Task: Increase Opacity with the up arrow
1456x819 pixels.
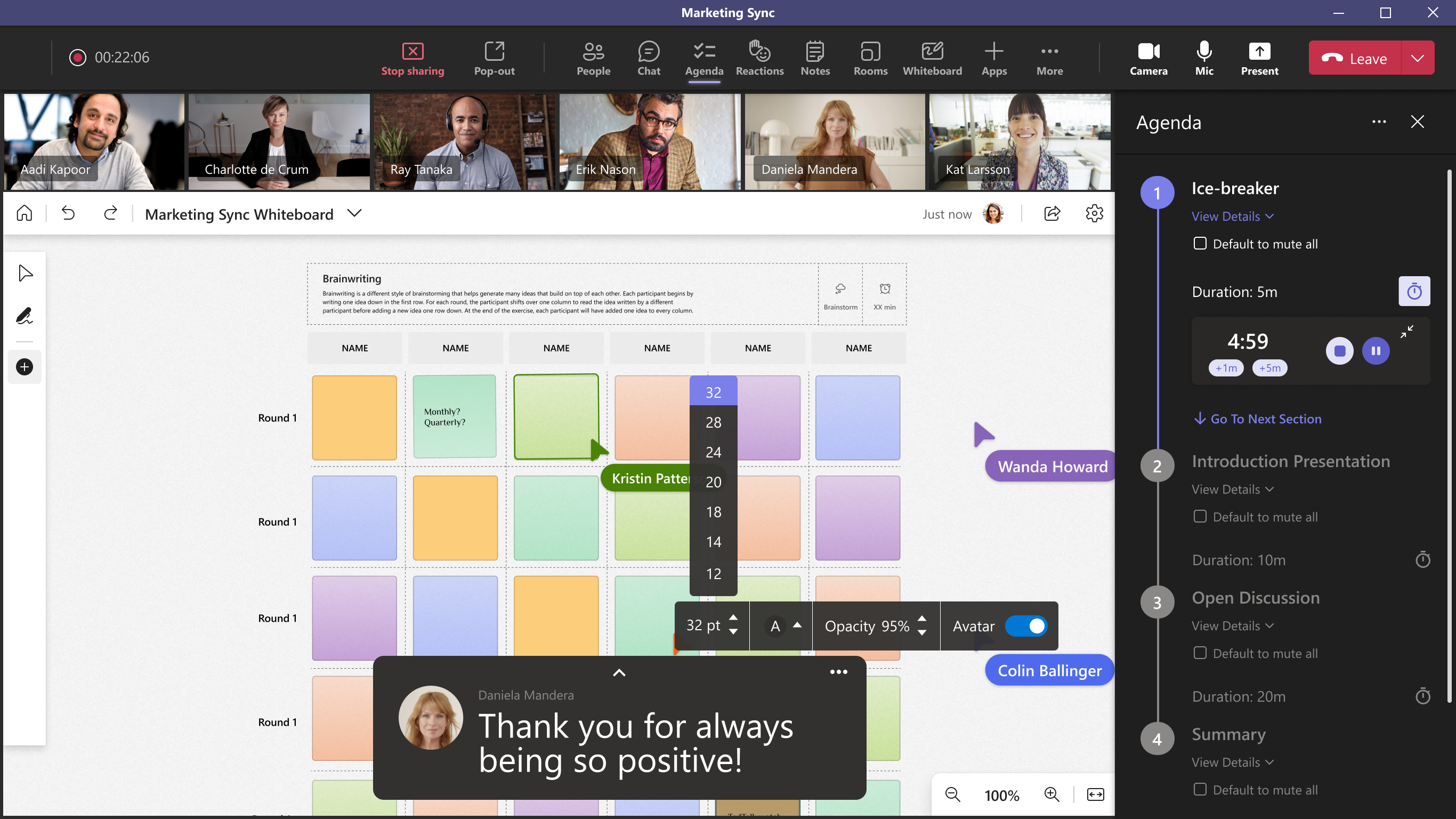Action: click(921, 617)
